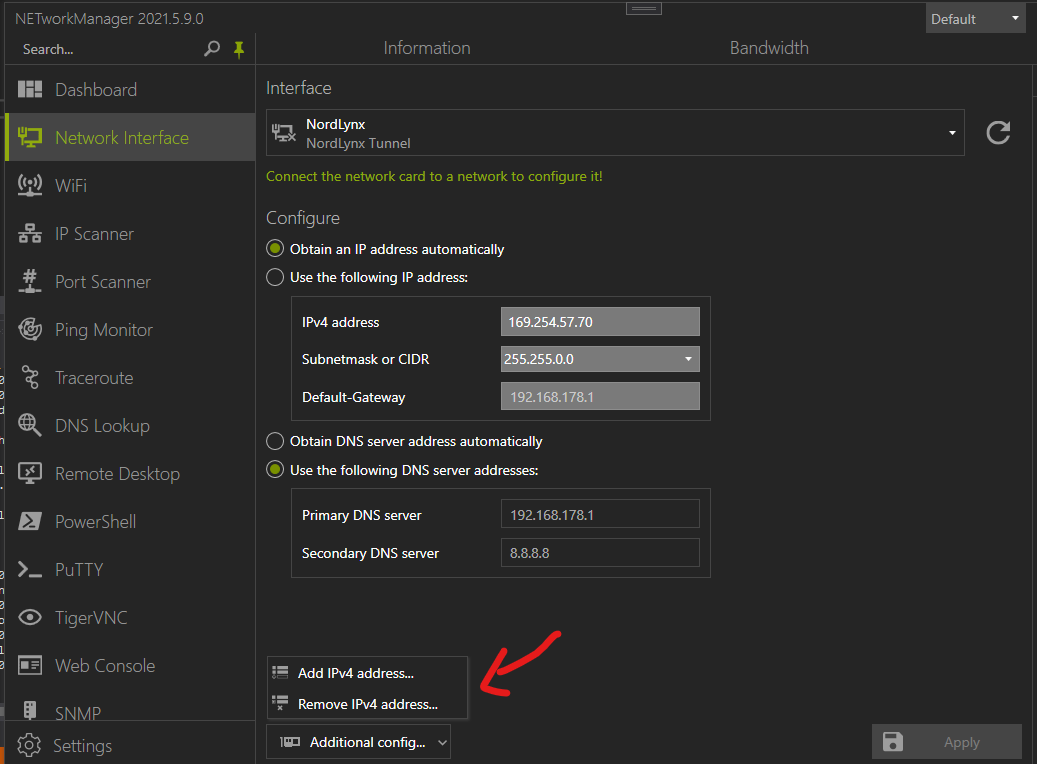Choose Remove IPv4 address menu entry
This screenshot has width=1037, height=764.
point(367,703)
